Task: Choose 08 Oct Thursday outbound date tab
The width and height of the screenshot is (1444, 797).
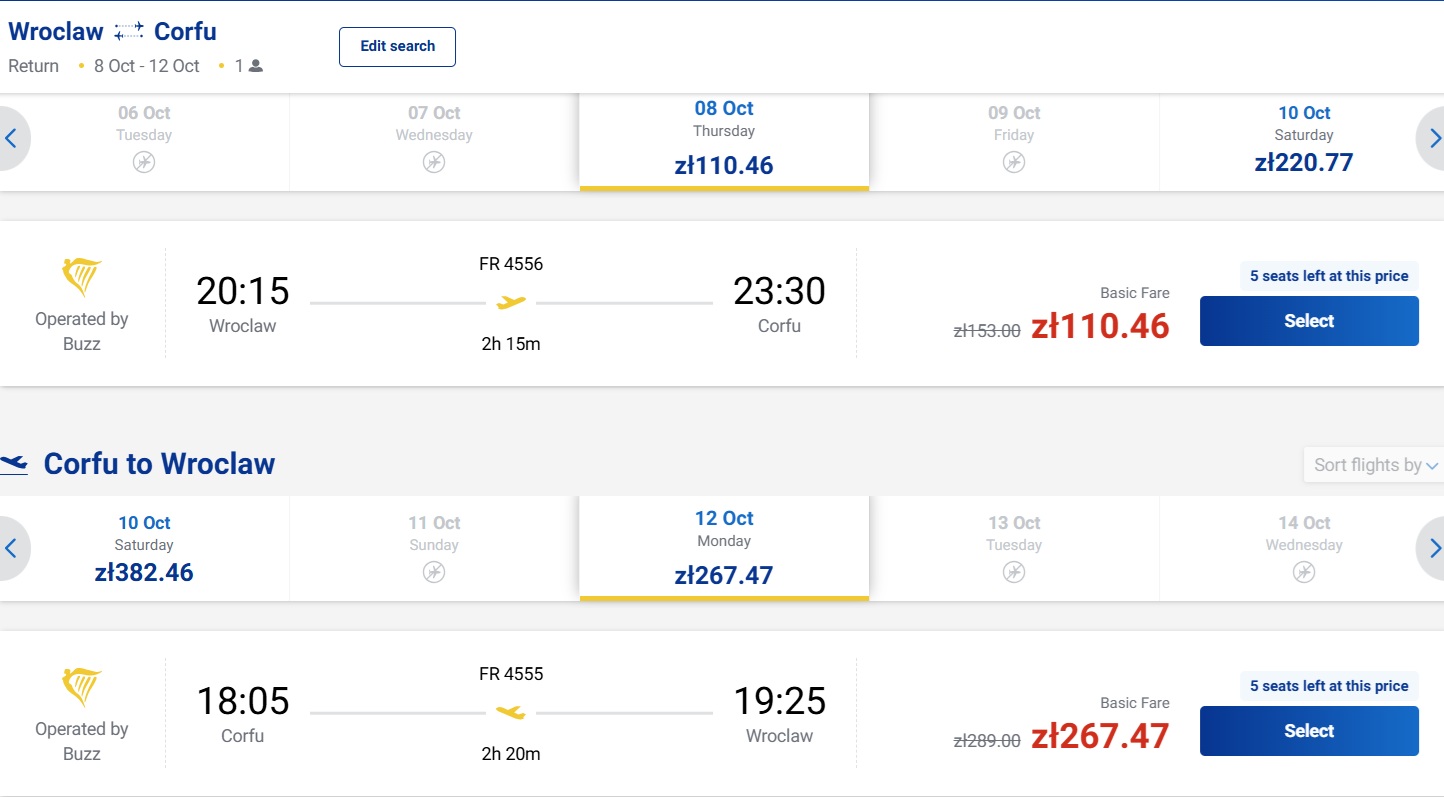Action: [724, 140]
